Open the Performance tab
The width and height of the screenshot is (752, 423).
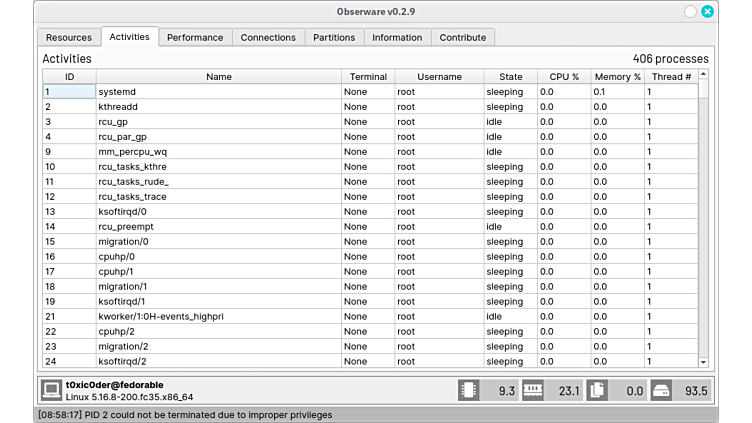point(195,37)
